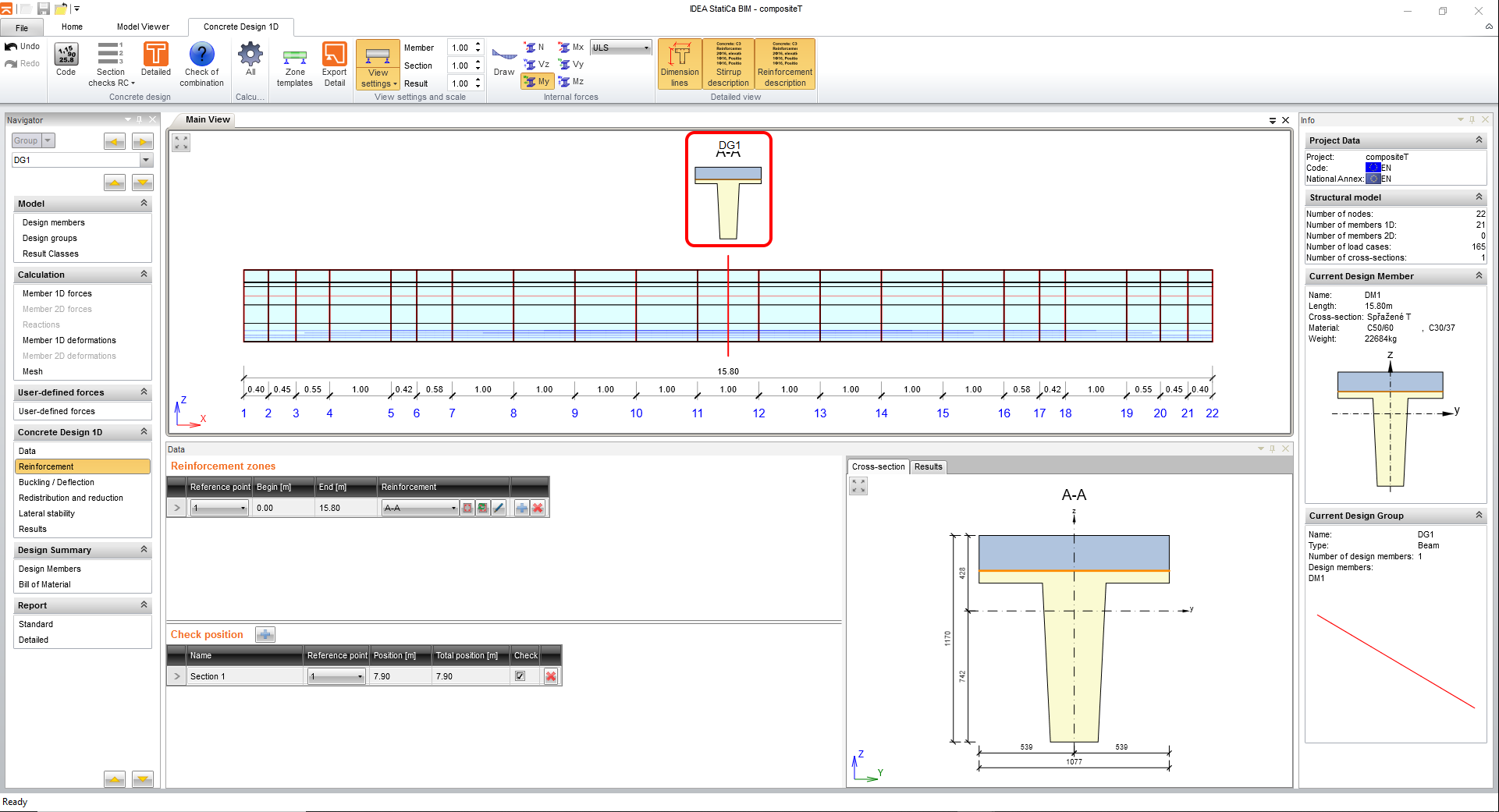Viewport: 1499px width, 812px height.
Task: Select the Zone templates tool
Action: pos(294,62)
